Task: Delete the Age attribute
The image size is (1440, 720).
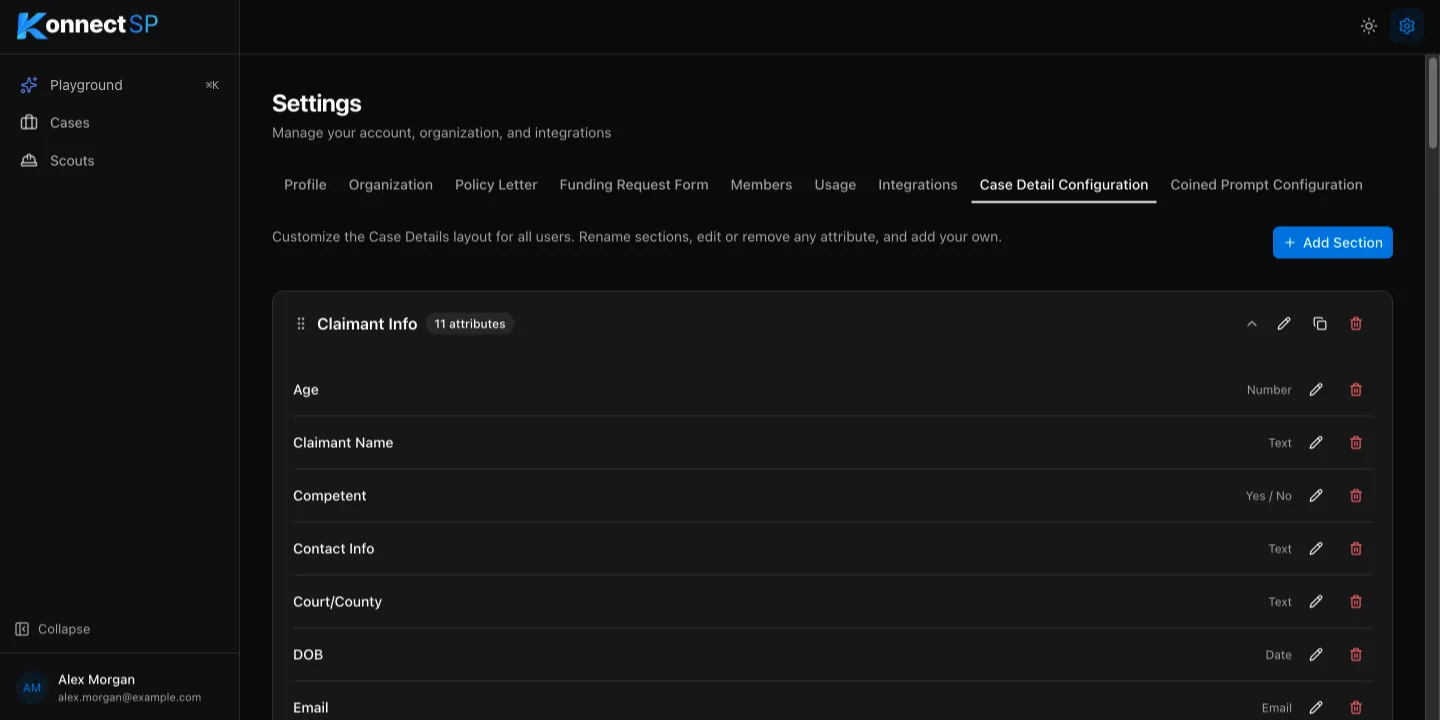Action: 1356,390
